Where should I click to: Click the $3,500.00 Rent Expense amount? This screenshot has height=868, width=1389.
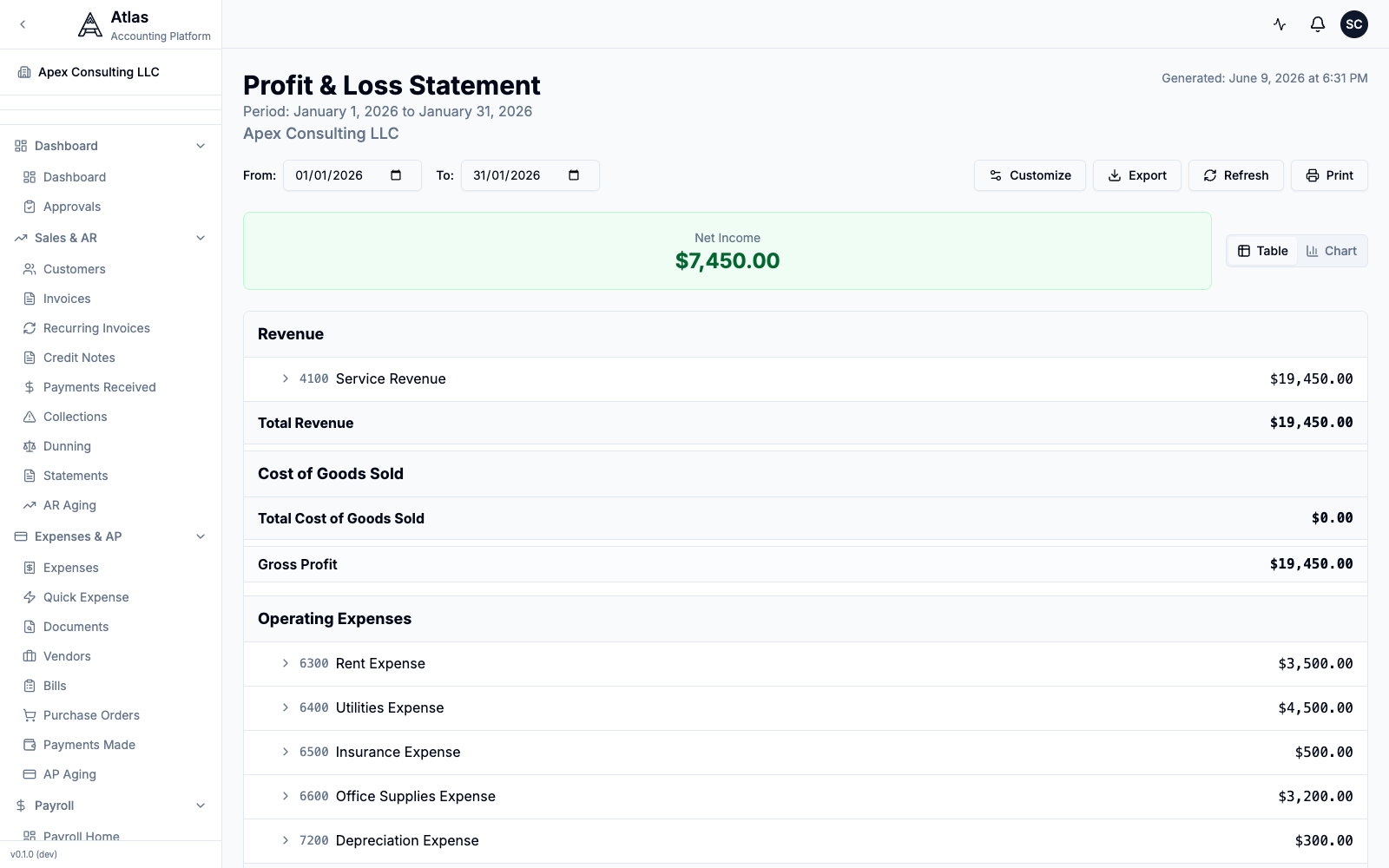click(1315, 663)
